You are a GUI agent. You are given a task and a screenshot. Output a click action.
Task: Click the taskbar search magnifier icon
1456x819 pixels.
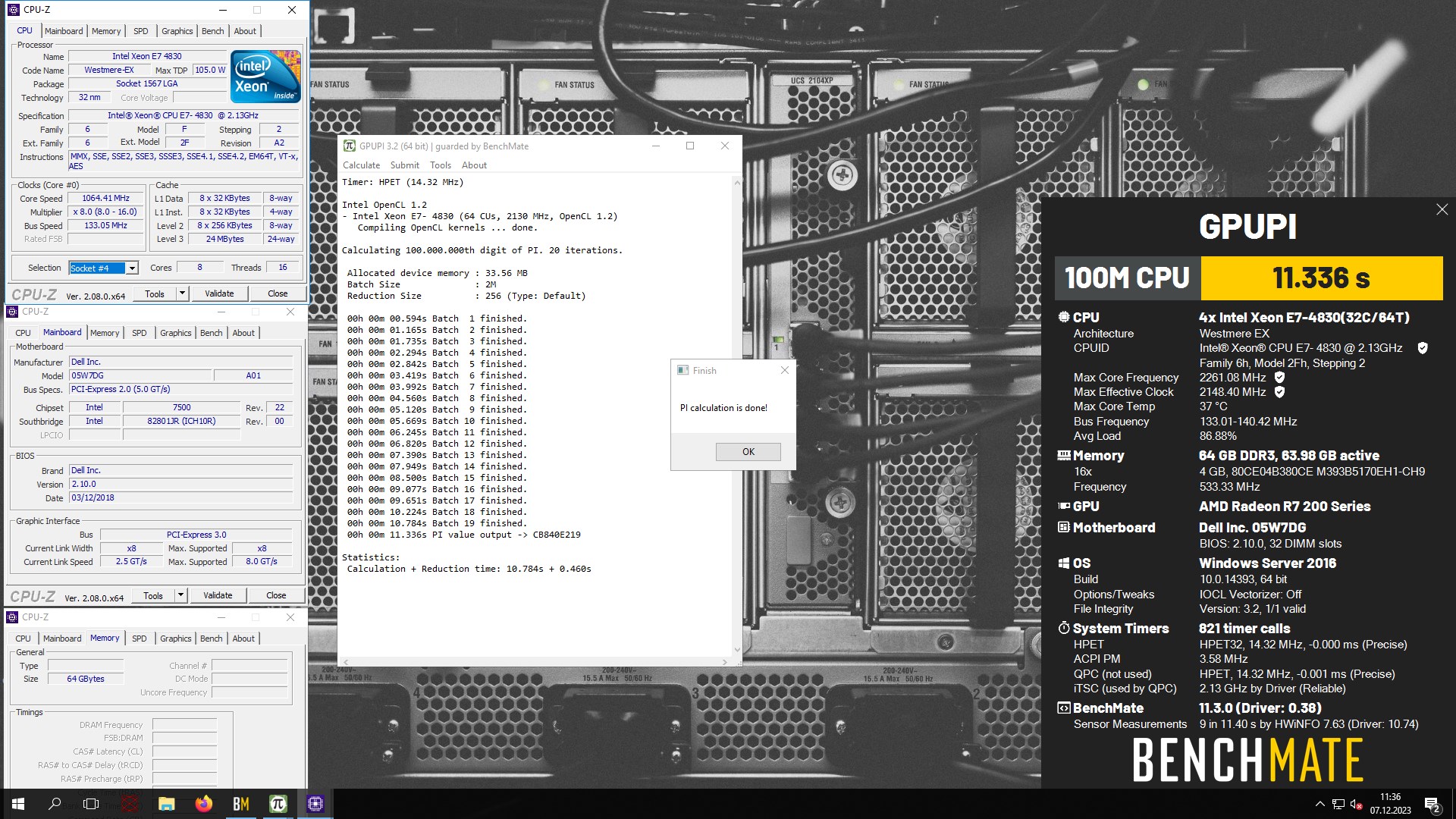pyautogui.click(x=55, y=804)
